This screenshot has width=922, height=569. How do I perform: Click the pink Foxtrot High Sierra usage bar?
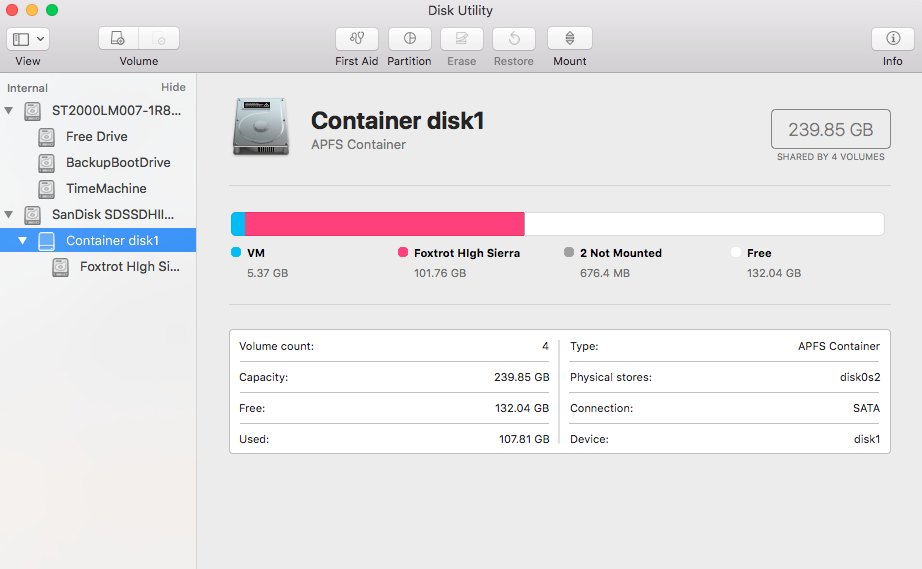(x=384, y=224)
